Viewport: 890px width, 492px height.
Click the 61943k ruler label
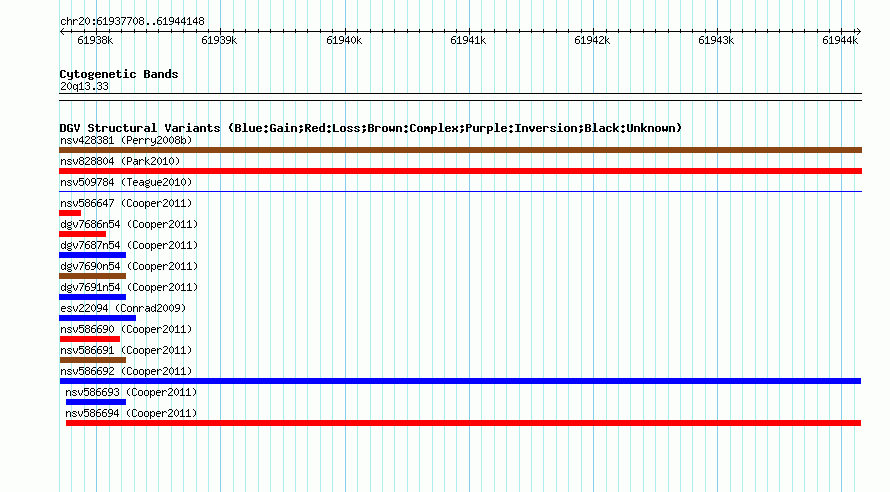coord(716,40)
